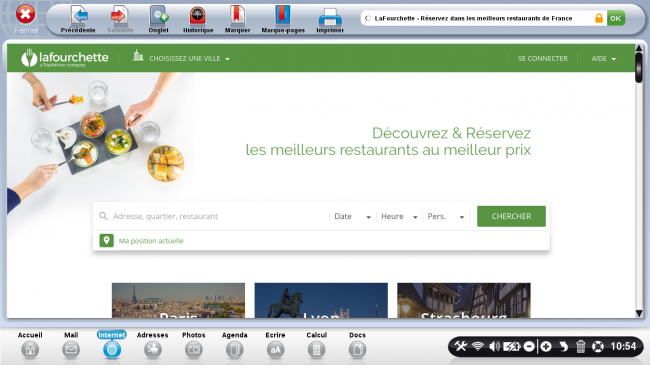Open the Accueil home app
The width and height of the screenshot is (650, 365).
[x=30, y=345]
